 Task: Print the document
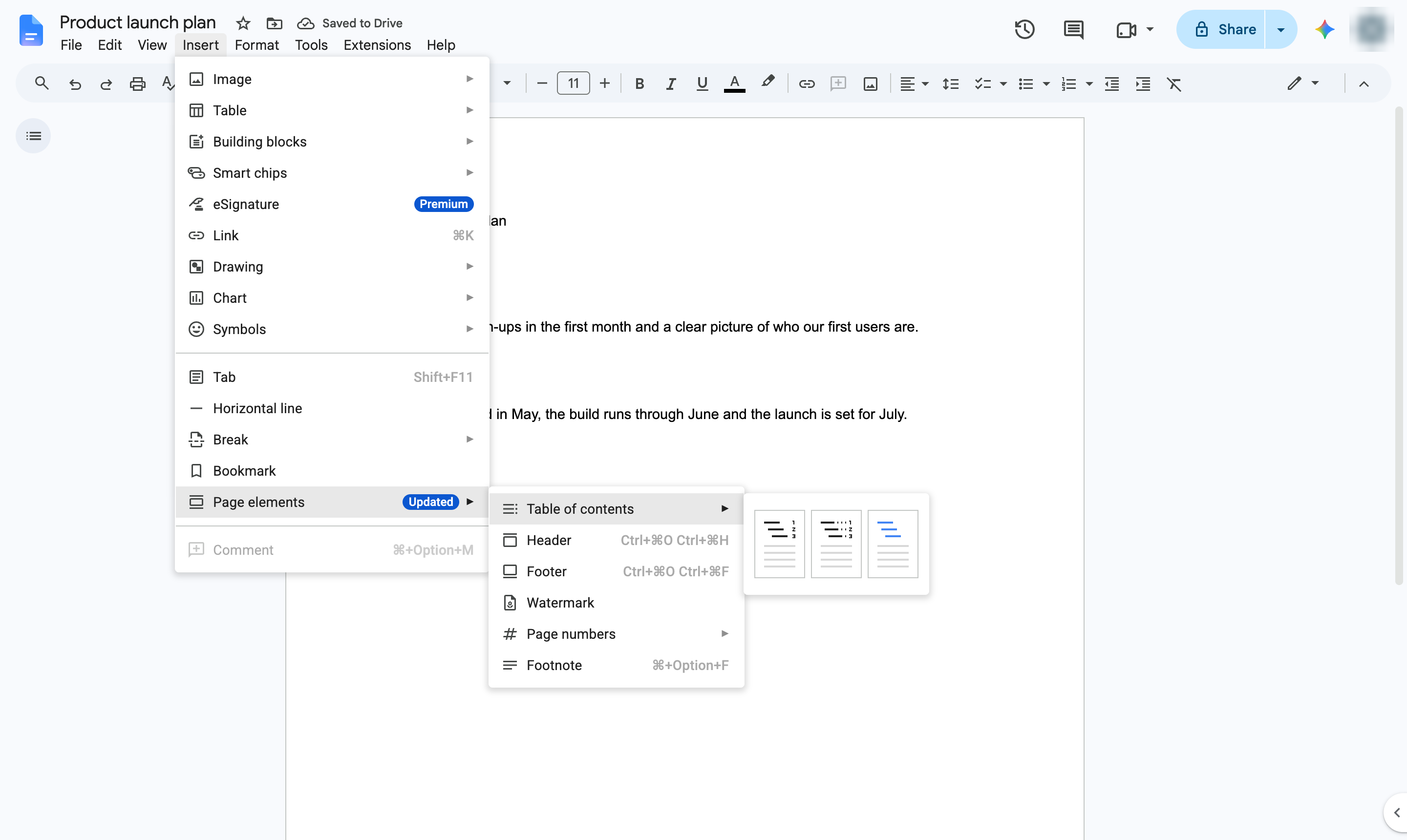[138, 84]
